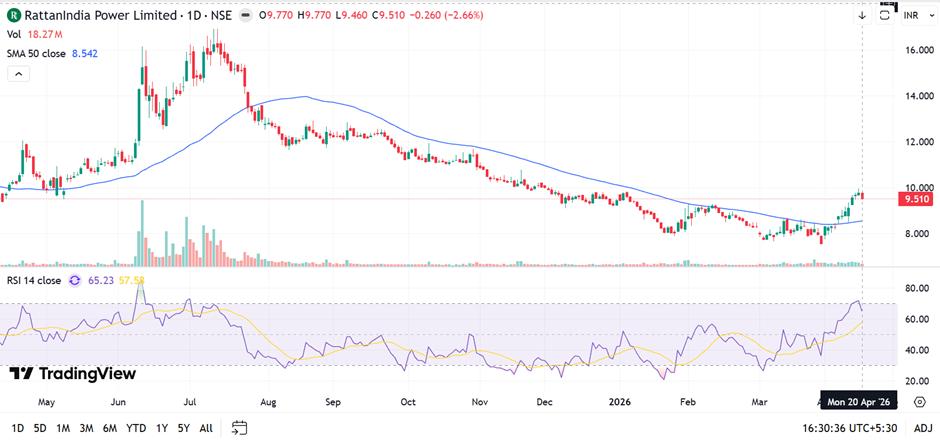Click the down-arrow icon beside the INR selector

(862, 16)
